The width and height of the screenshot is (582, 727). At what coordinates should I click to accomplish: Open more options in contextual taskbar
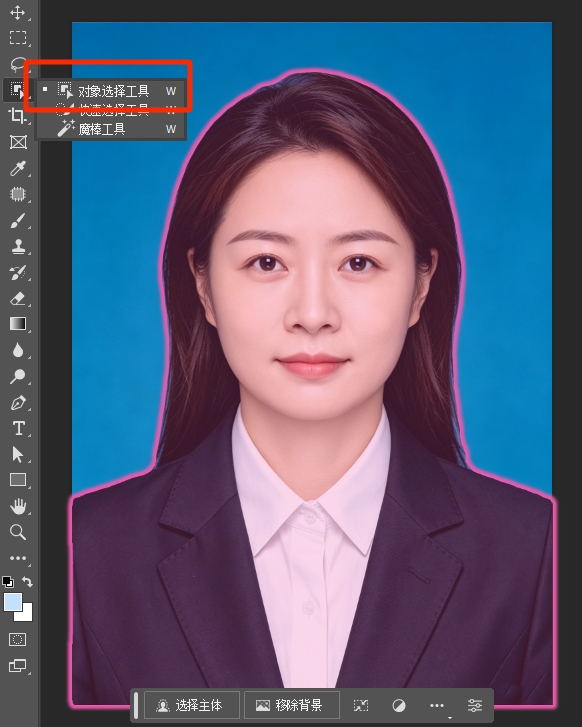(437, 706)
